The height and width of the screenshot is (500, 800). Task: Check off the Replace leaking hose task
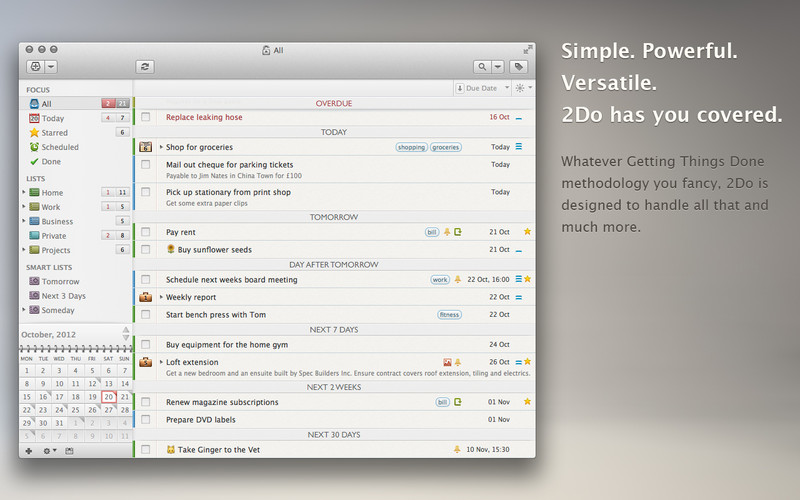point(146,117)
